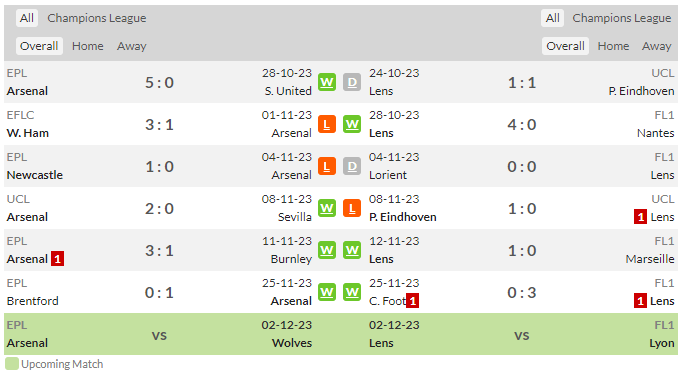Click the red card icon beside C. Foot
The height and width of the screenshot is (388, 682).
[x=412, y=301]
